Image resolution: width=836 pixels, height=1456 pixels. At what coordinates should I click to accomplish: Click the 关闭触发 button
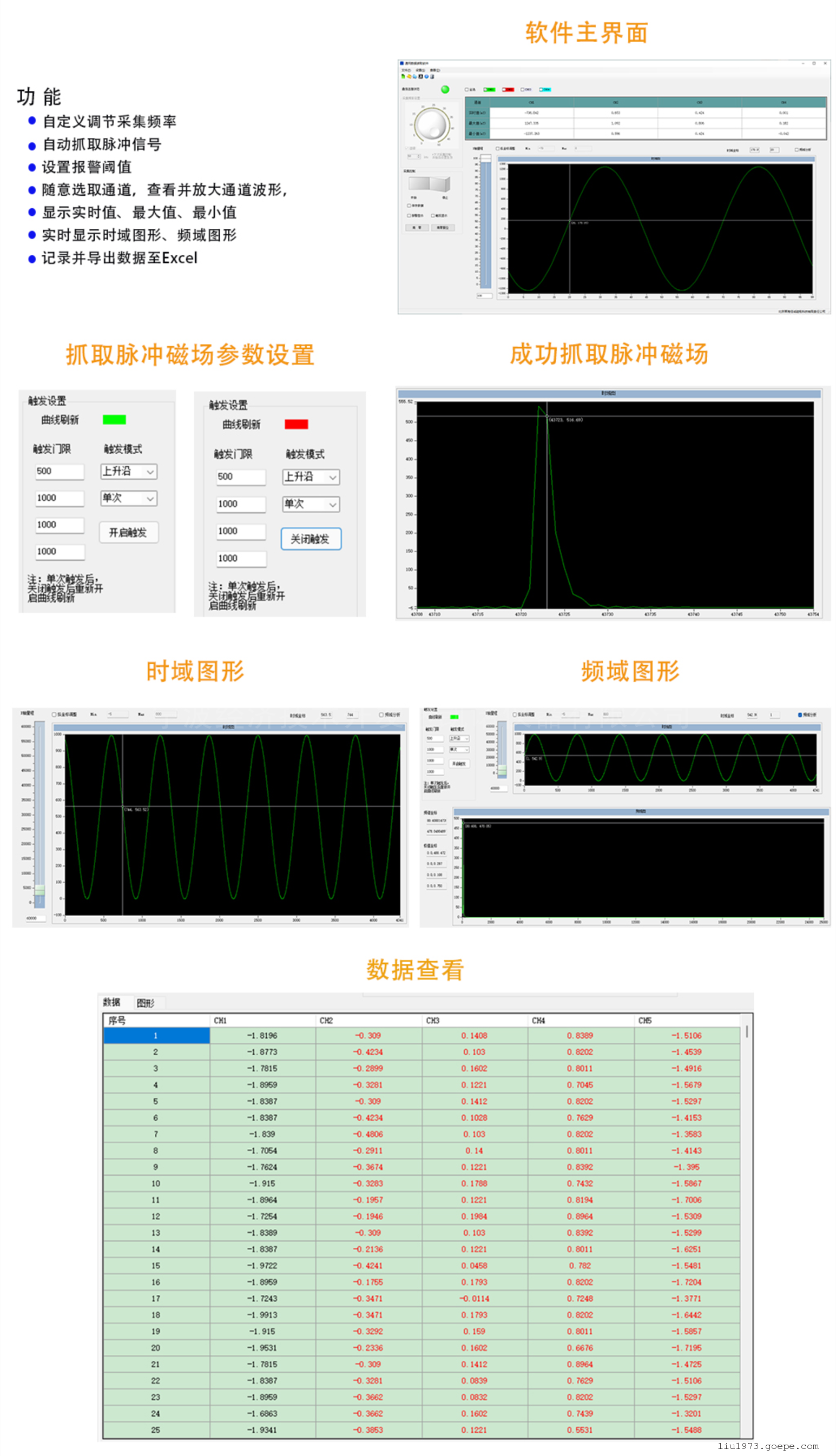311,539
